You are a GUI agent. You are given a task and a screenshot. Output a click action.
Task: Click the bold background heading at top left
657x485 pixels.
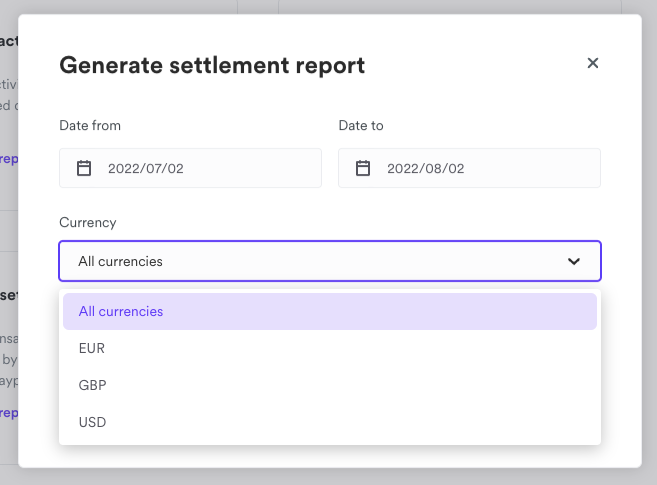pos(9,41)
